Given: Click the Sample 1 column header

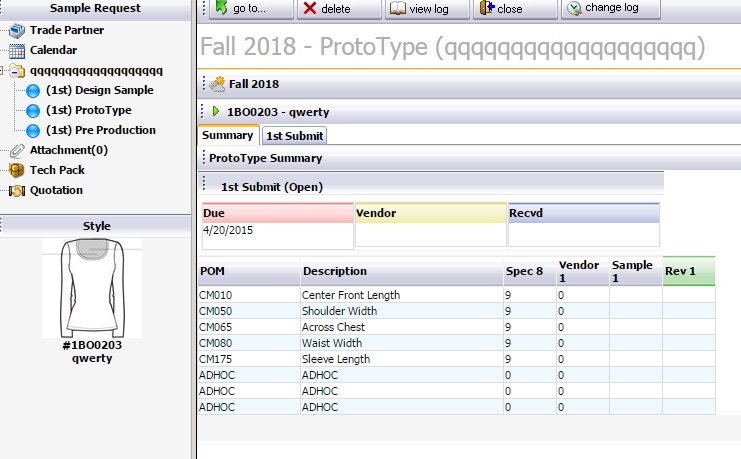Looking at the screenshot, I should (x=636, y=271).
